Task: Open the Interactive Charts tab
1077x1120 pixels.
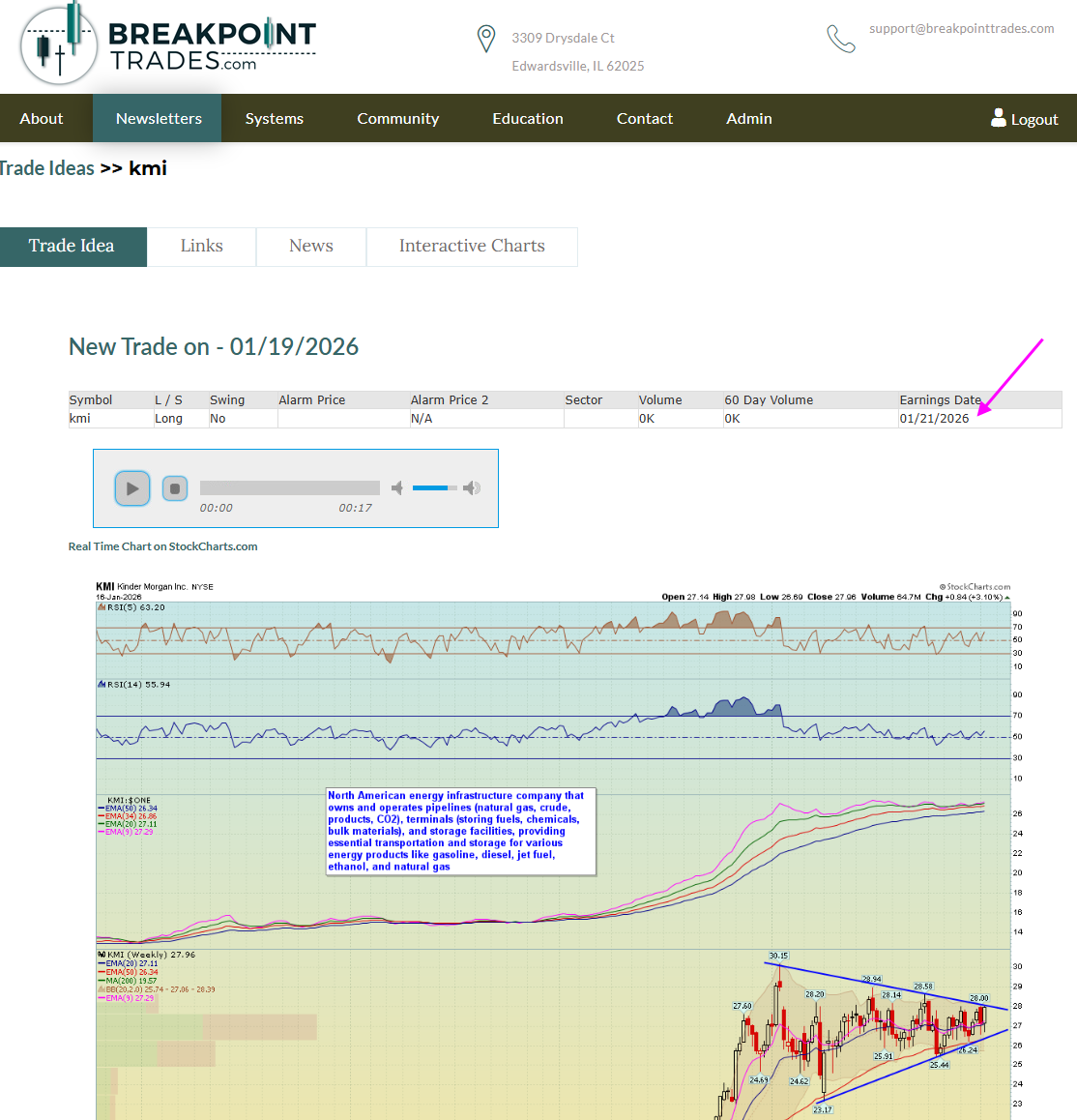Action: [472, 247]
